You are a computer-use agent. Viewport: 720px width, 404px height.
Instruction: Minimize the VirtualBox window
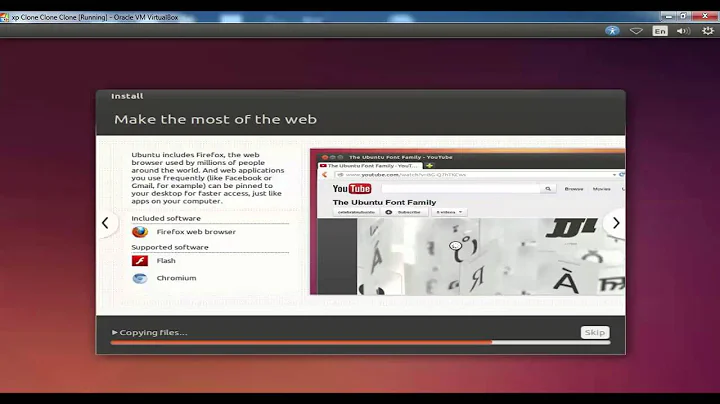pos(669,16)
